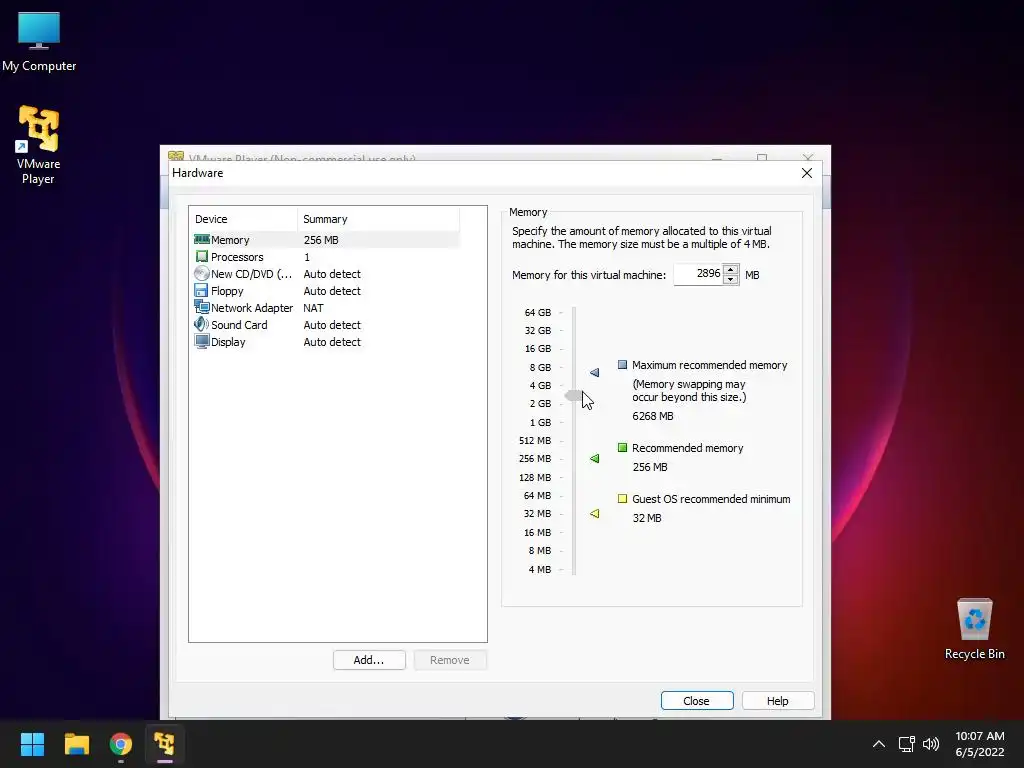Select the Recycle Bin desktop icon
The image size is (1024, 768).
point(974,629)
